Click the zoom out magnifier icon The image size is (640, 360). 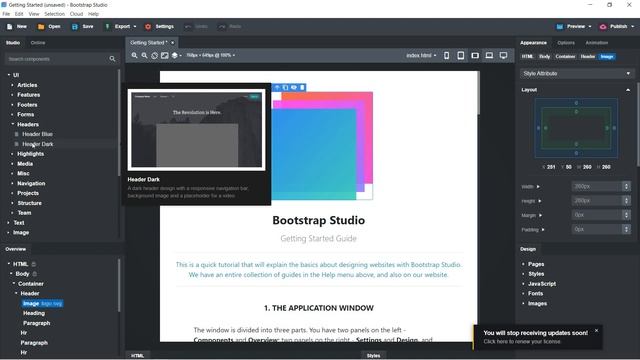pyautogui.click(x=144, y=55)
